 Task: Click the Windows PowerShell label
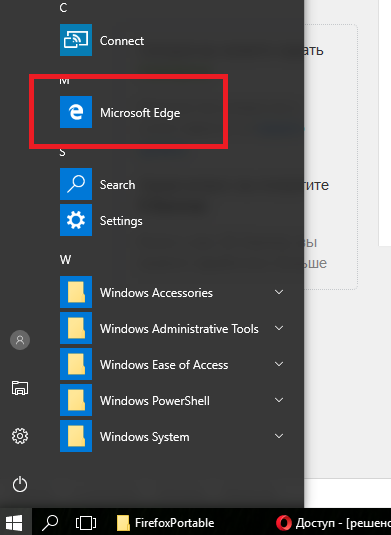tap(155, 401)
